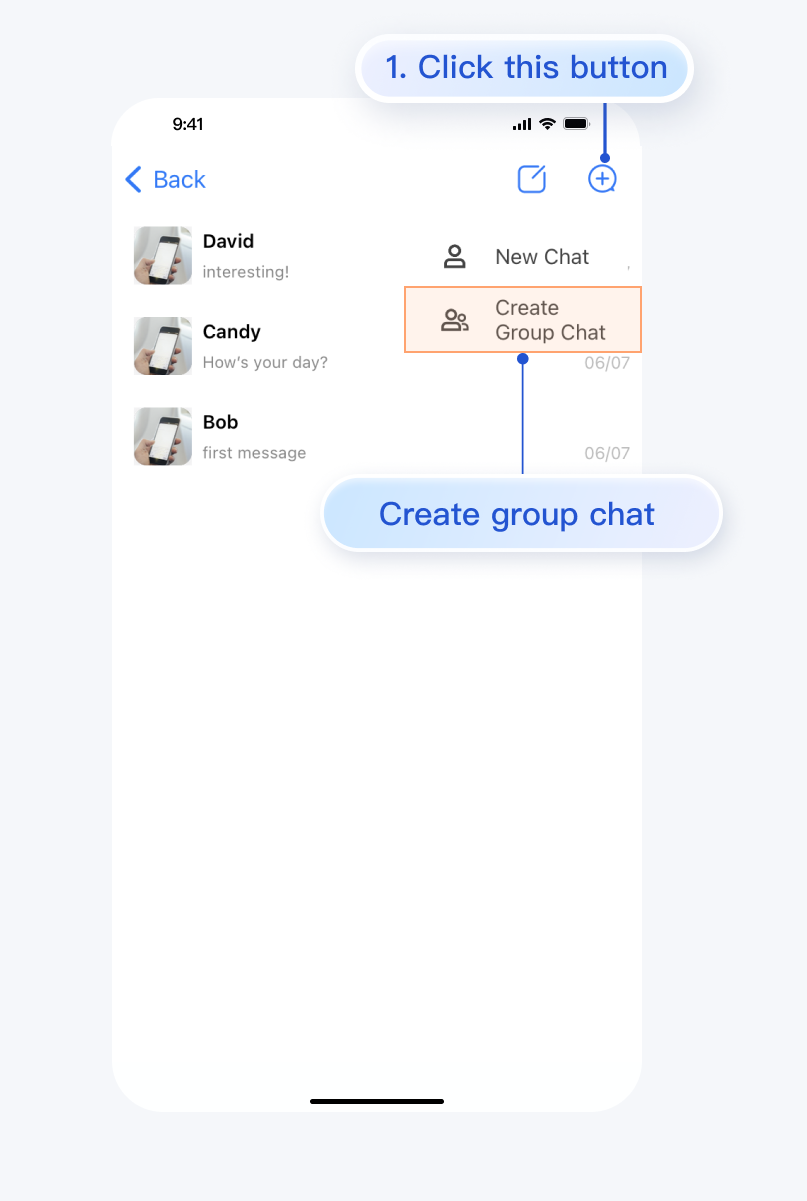This screenshot has width=807, height=1201.
Task: Choose Create Group Chat option
Action: pyautogui.click(x=523, y=320)
